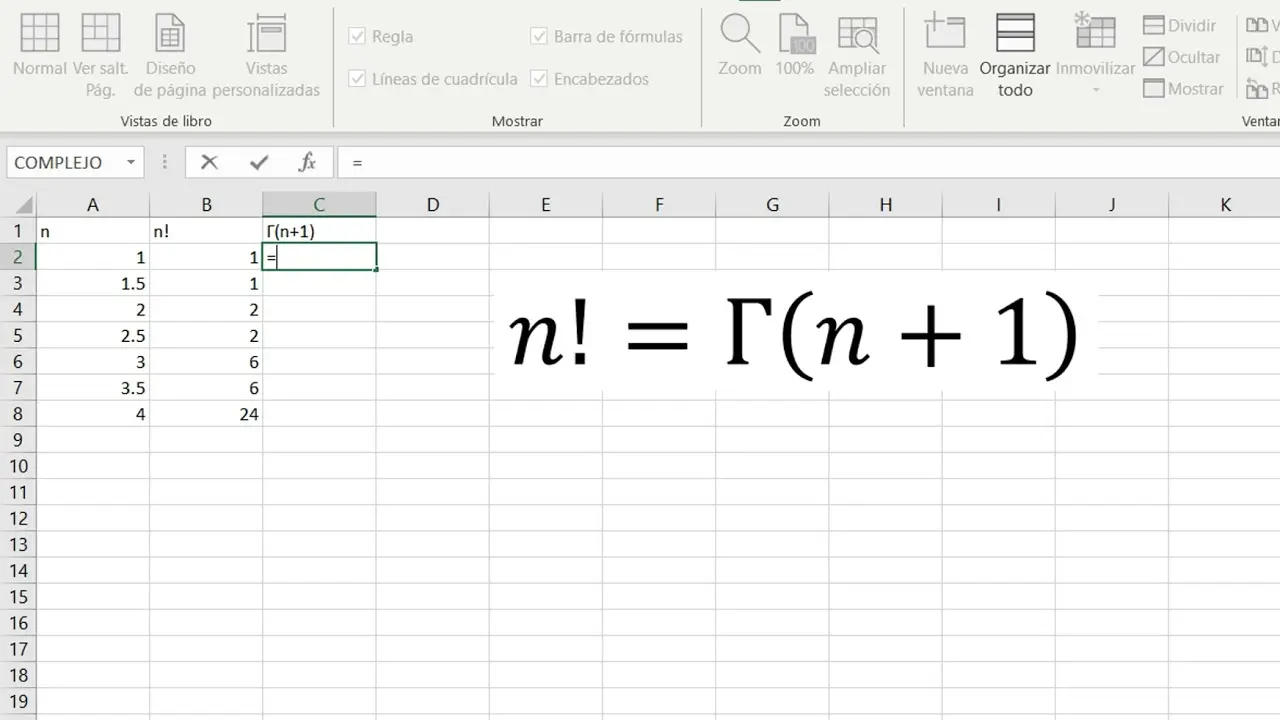This screenshot has width=1280, height=720.
Task: Toggle the Regla checkbox
Action: [357, 37]
